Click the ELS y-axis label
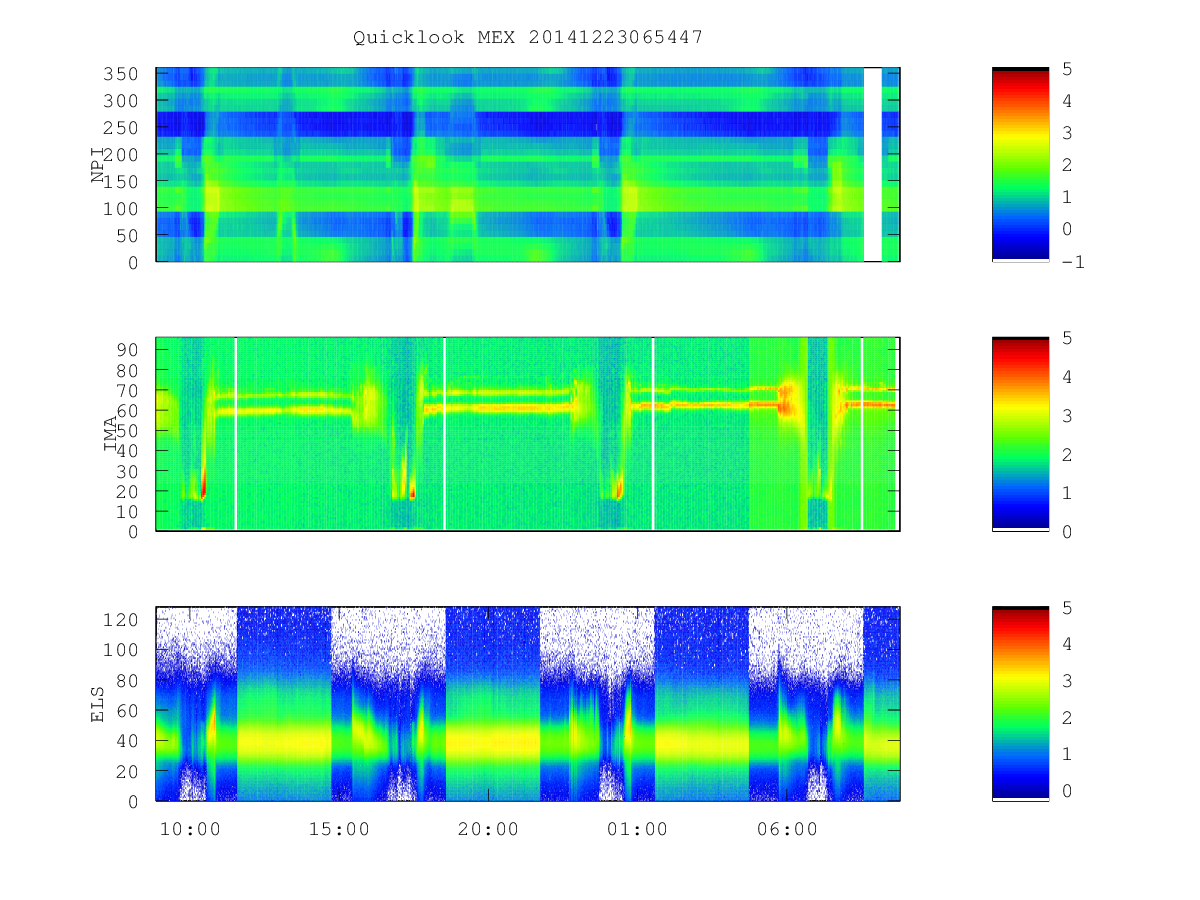The height and width of the screenshot is (900, 1200). point(98,703)
